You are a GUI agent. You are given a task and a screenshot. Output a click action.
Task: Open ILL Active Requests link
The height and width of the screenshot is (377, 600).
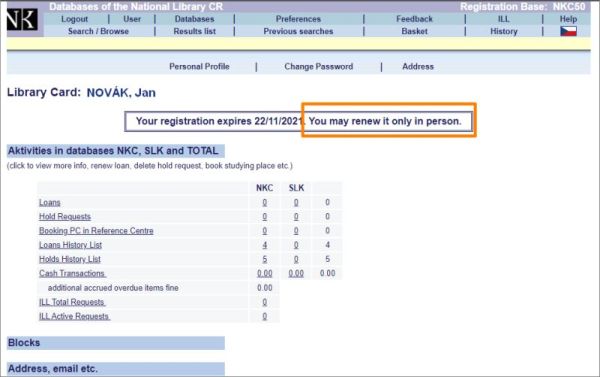click(74, 316)
